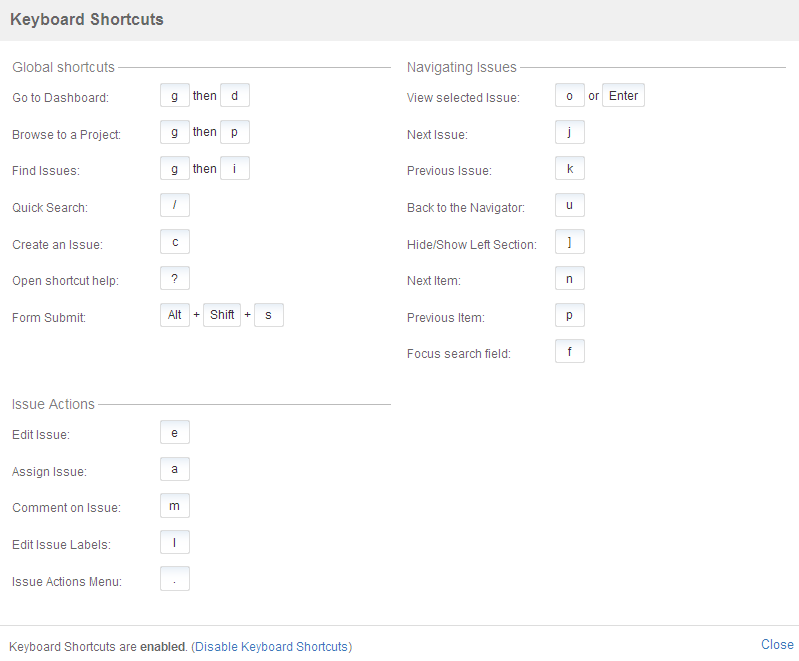The width and height of the screenshot is (799, 661).
Task: Click the 'e' key for Edit Issue
Action: point(175,432)
